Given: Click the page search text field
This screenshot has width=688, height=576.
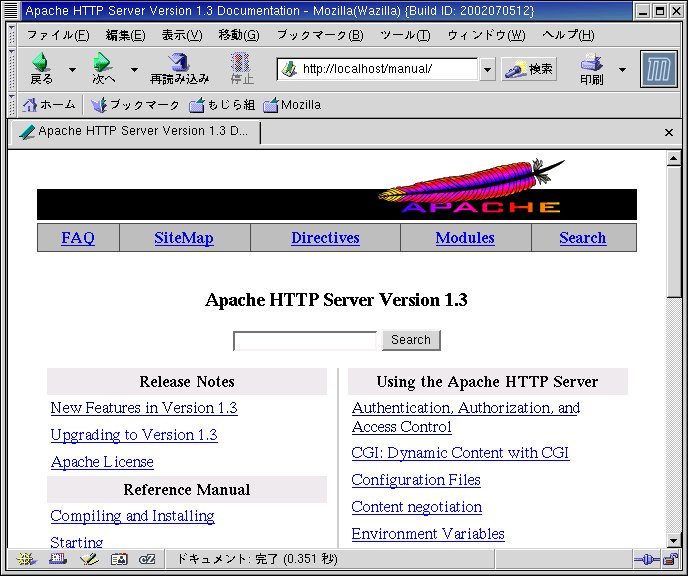Looking at the screenshot, I should tap(305, 341).
